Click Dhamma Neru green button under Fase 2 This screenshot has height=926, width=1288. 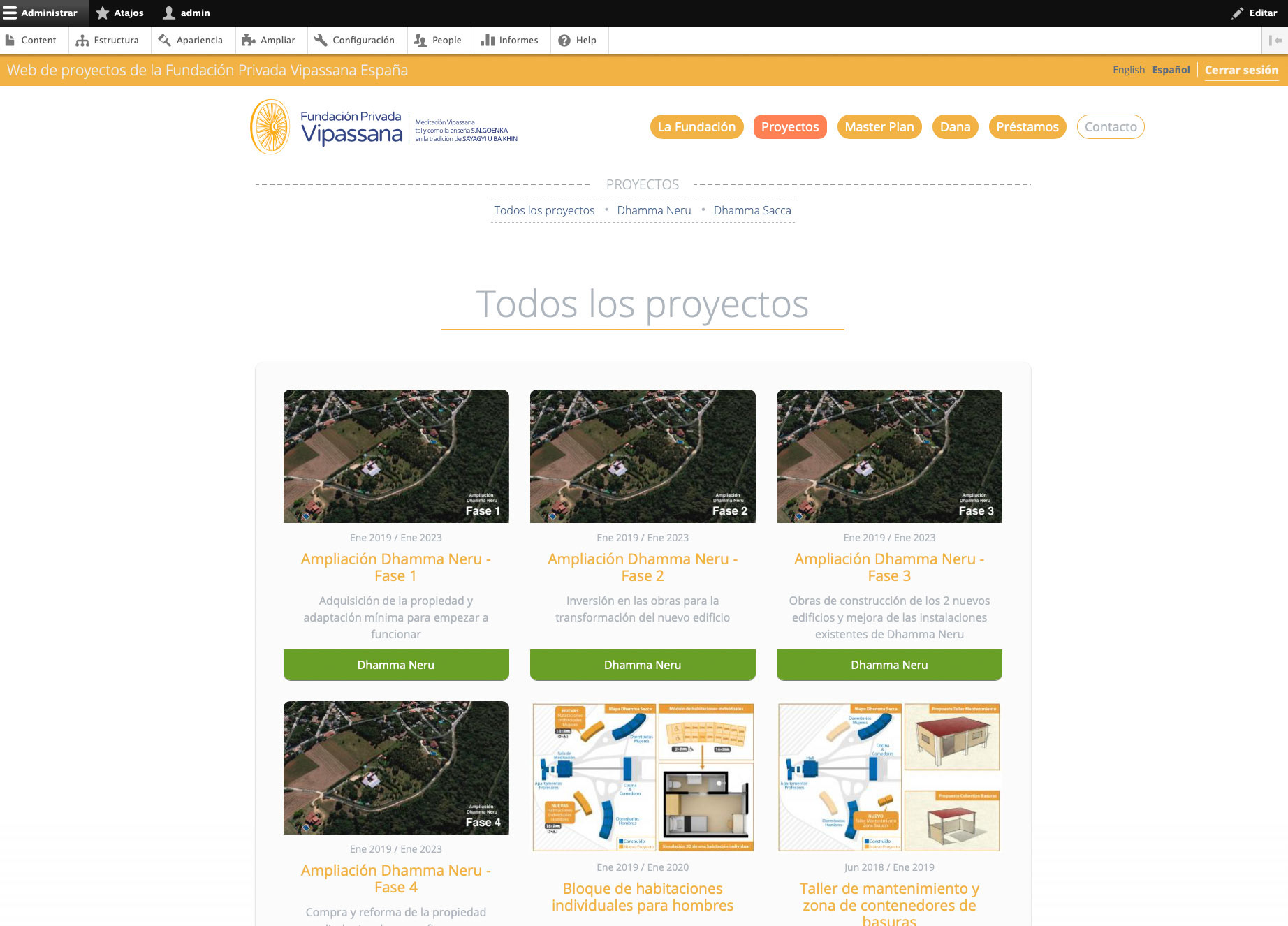point(643,665)
